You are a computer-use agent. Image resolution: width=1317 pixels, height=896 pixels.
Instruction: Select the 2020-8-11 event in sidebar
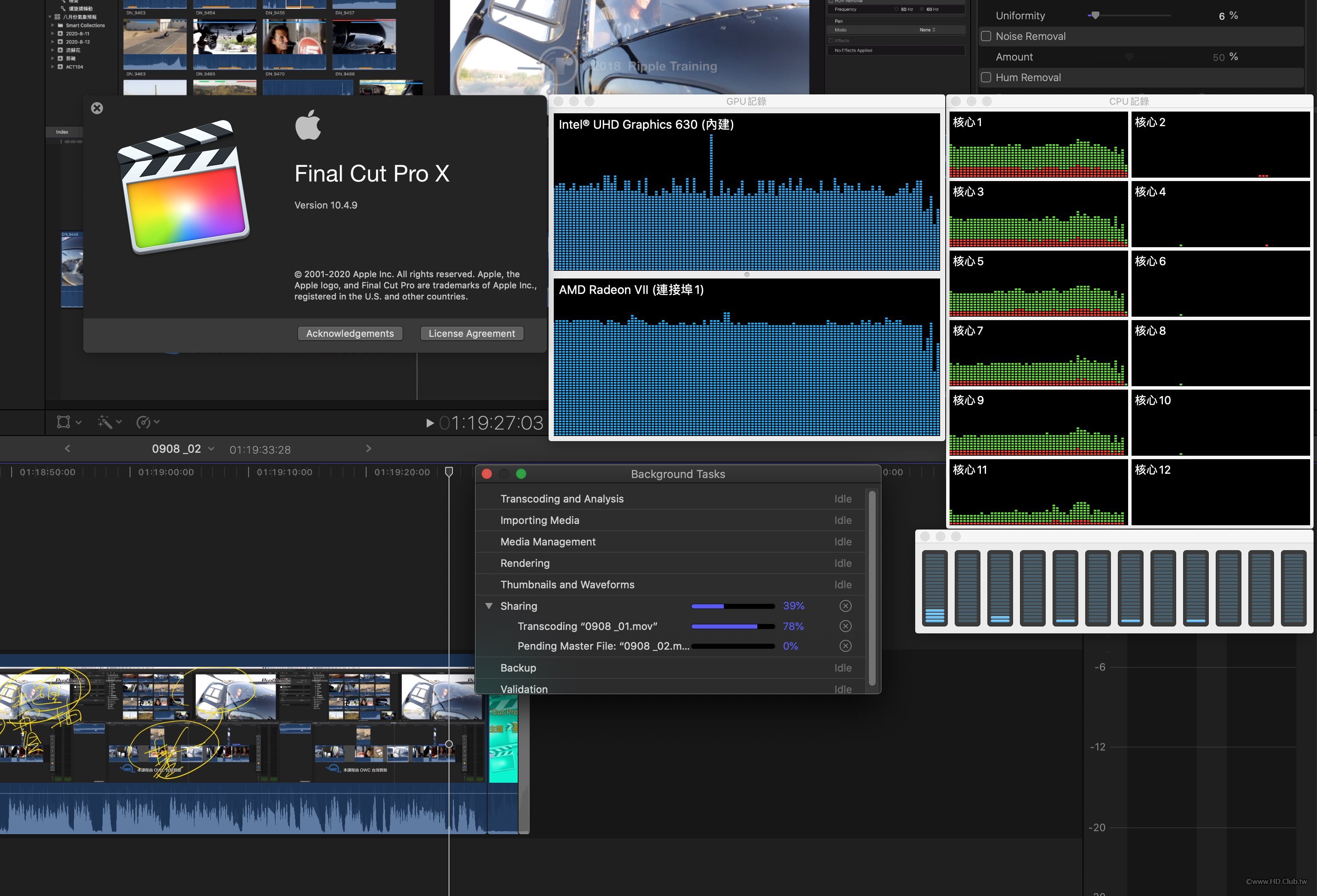pos(77,33)
